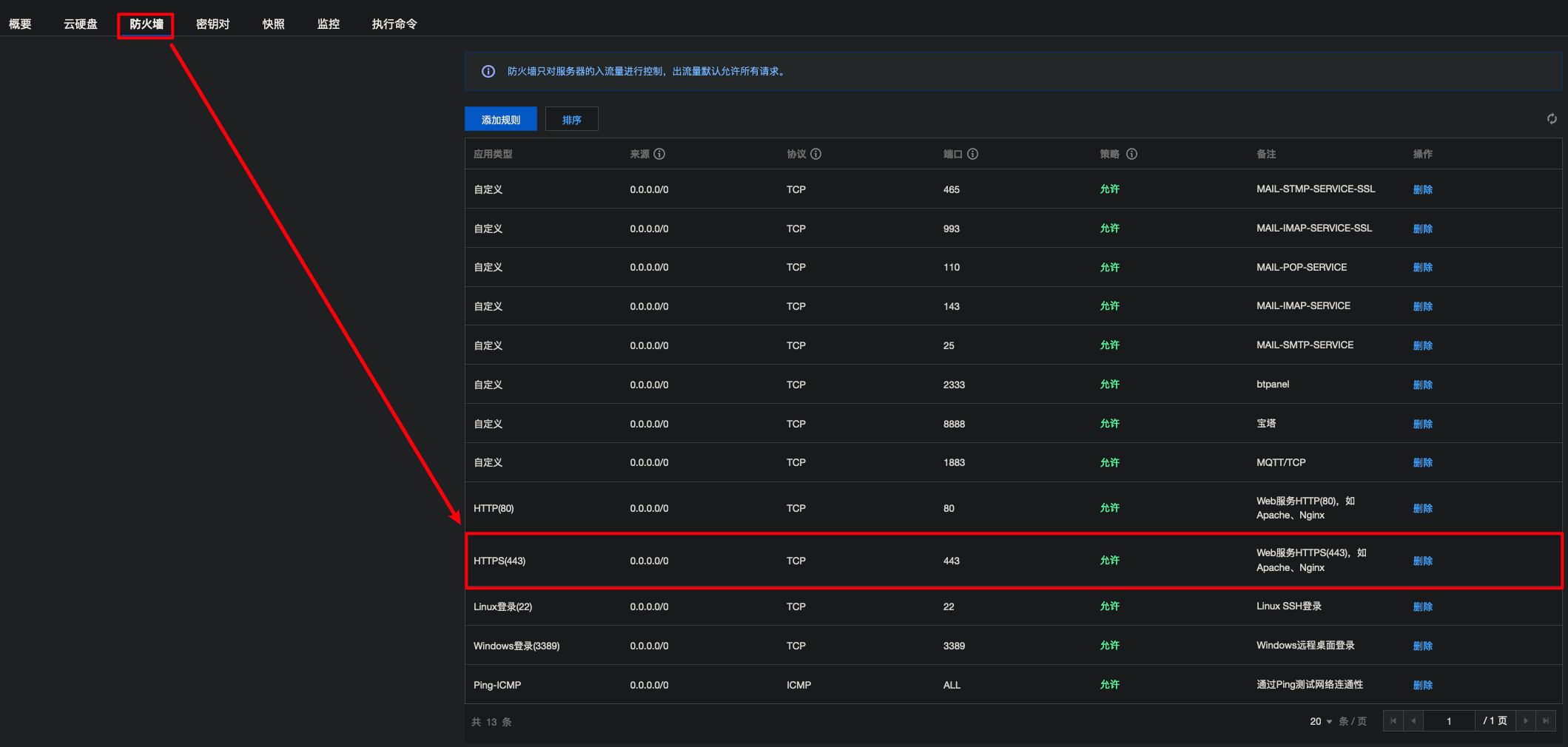Click the 宝塔 remark text
The image size is (1568, 747).
pyautogui.click(x=1266, y=424)
